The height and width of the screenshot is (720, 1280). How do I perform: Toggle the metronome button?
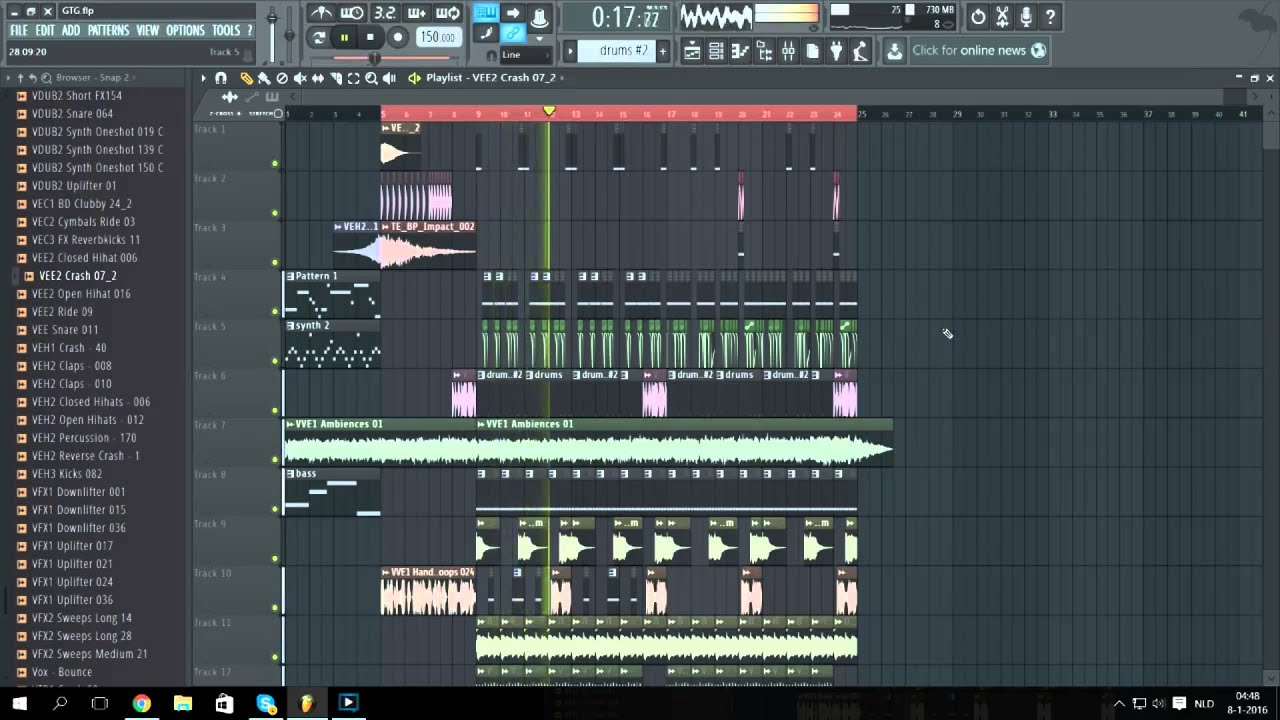click(321, 13)
